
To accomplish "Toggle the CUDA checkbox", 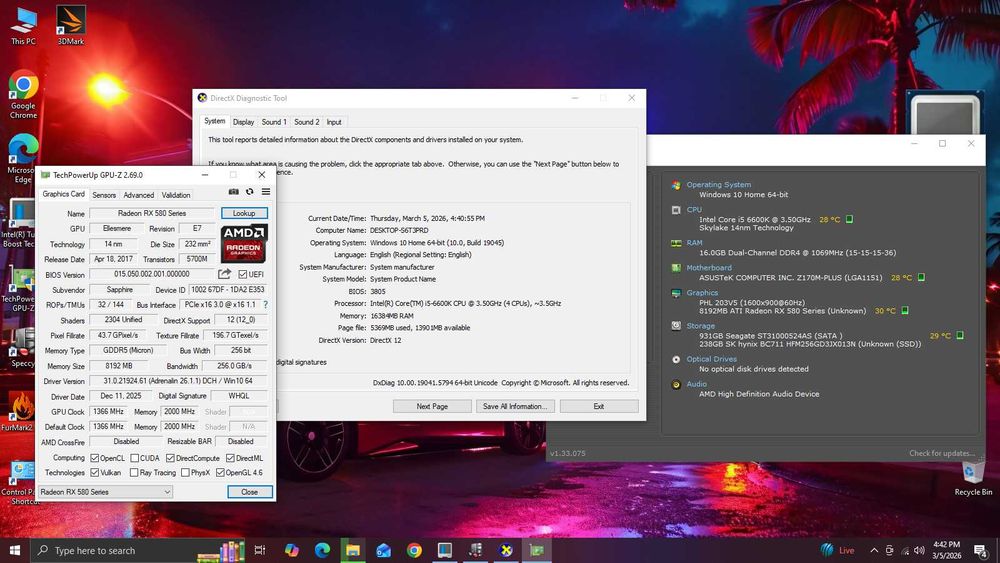I will (135, 458).
